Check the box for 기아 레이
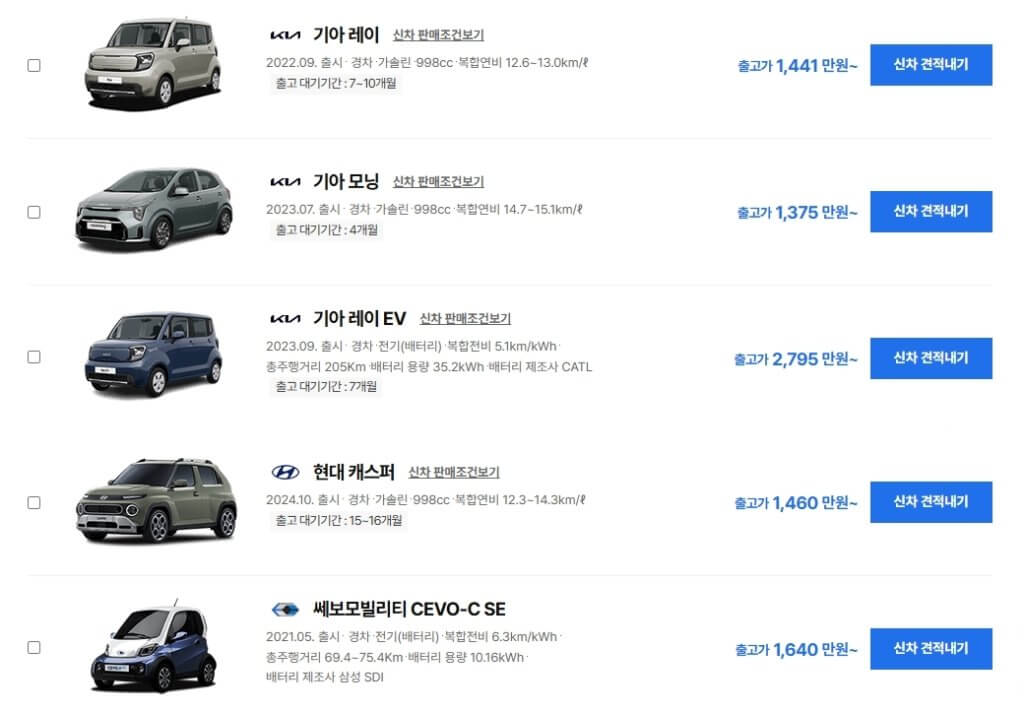1024x712 pixels. (x=34, y=65)
